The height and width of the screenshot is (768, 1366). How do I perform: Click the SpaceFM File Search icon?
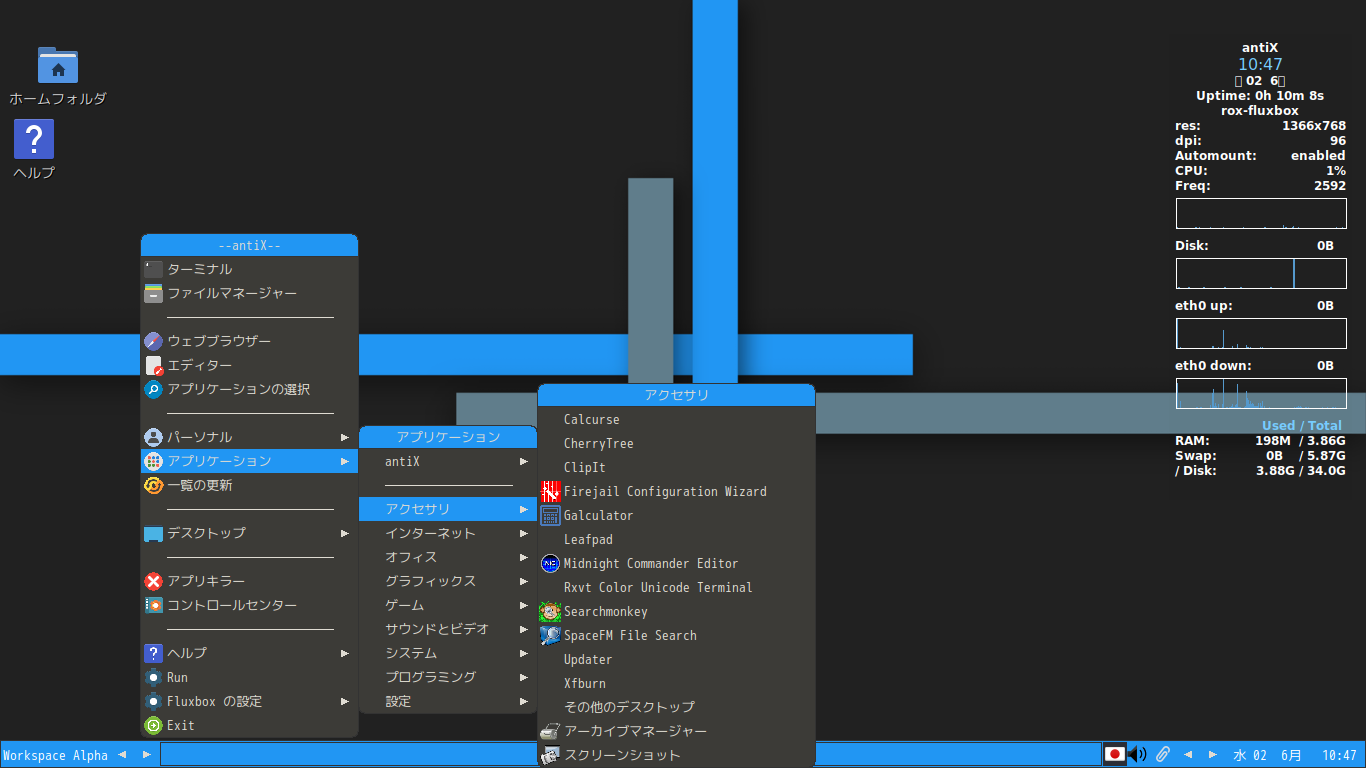[550, 635]
